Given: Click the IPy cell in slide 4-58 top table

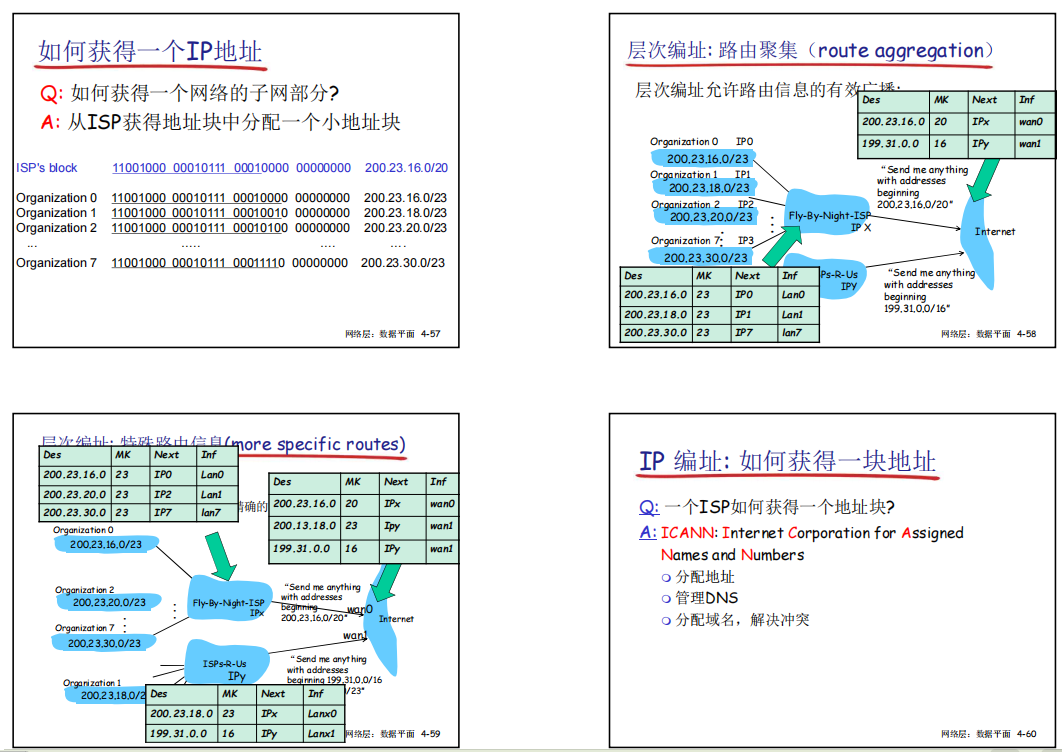Looking at the screenshot, I should tap(990, 144).
